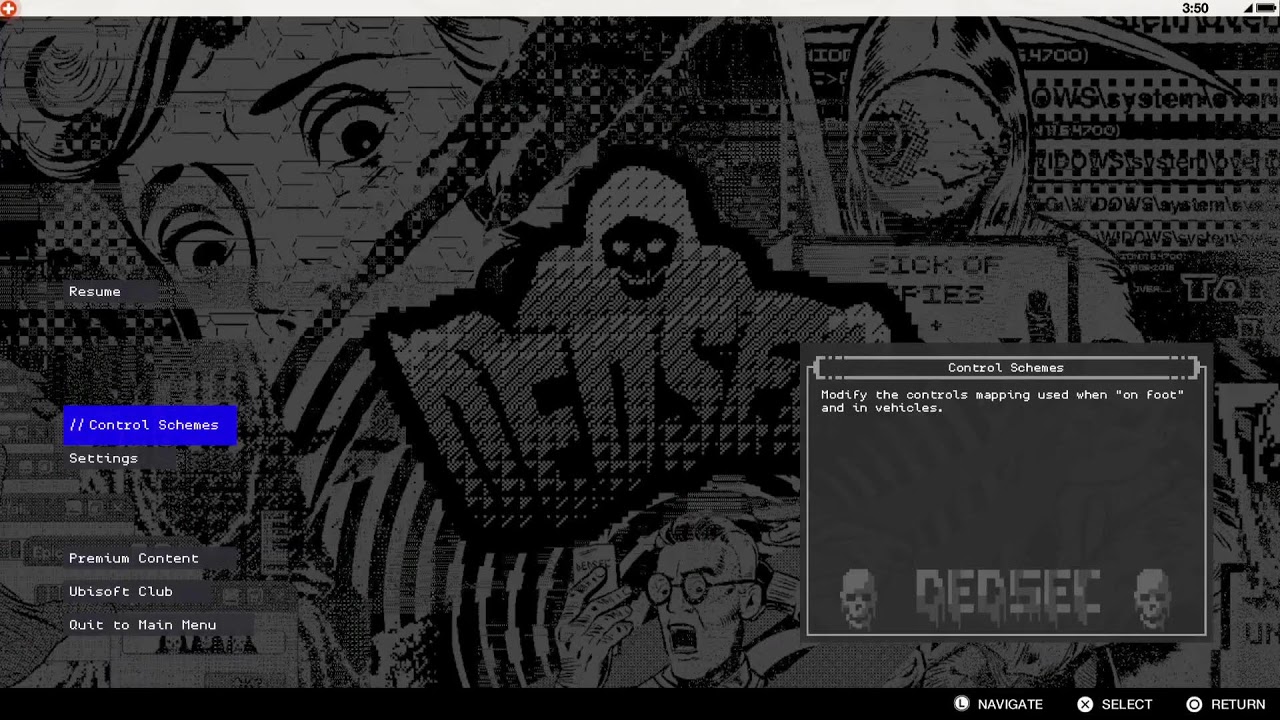Screen dimensions: 1280x720
Task: Click the 3:50 clock in status bar
Action: (1195, 8)
